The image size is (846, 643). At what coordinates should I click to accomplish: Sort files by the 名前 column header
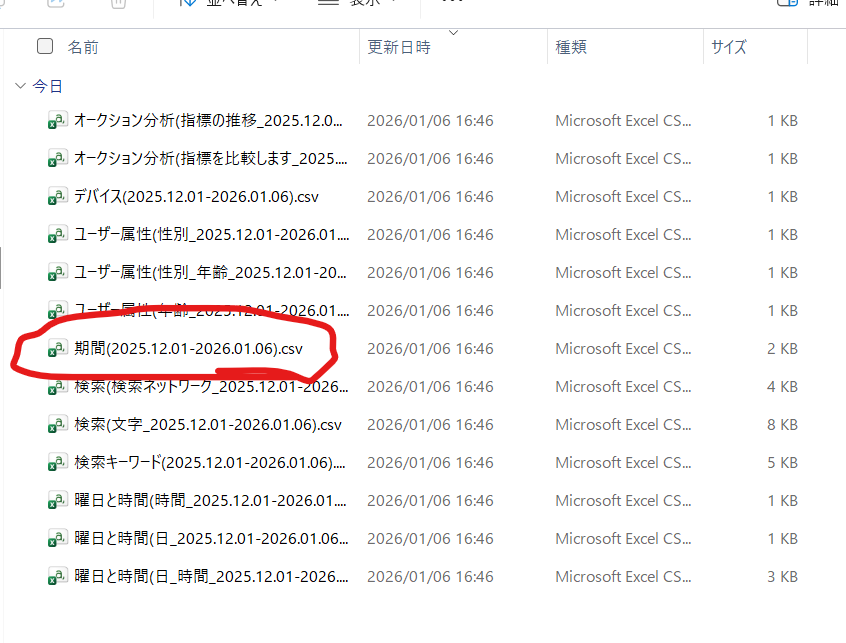[x=83, y=47]
